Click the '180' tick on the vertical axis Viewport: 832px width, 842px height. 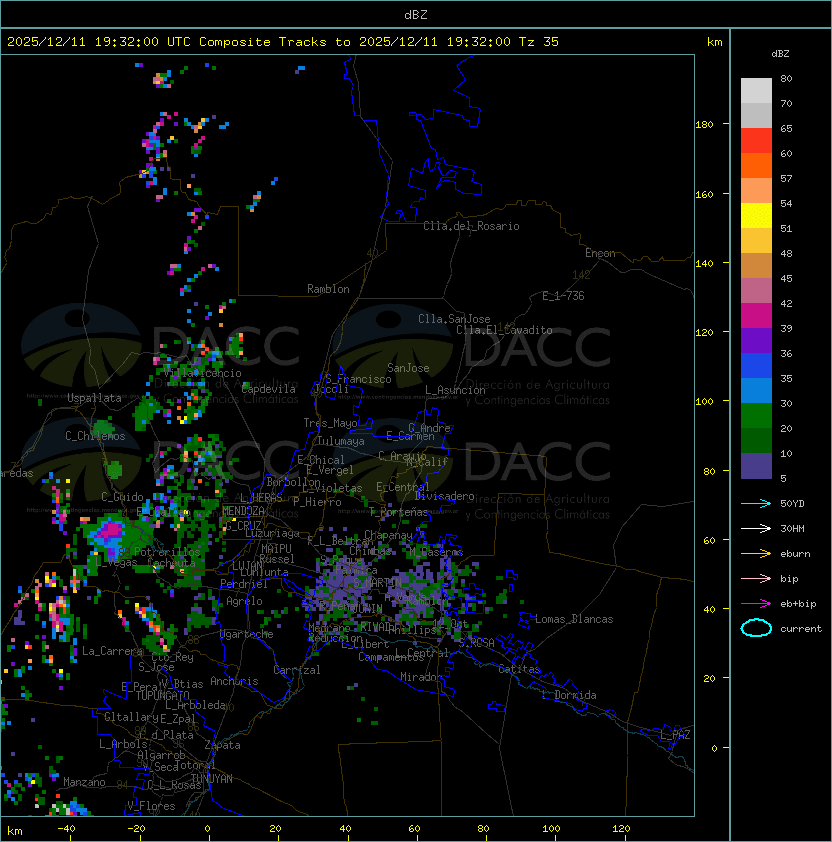coord(704,124)
